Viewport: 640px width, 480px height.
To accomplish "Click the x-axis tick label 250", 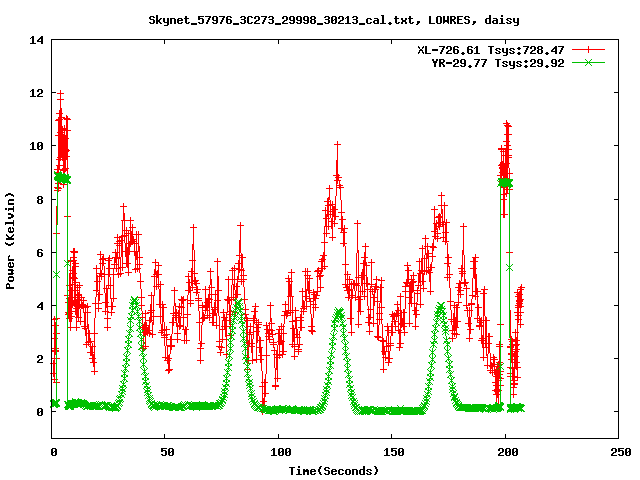I will coord(620,452).
